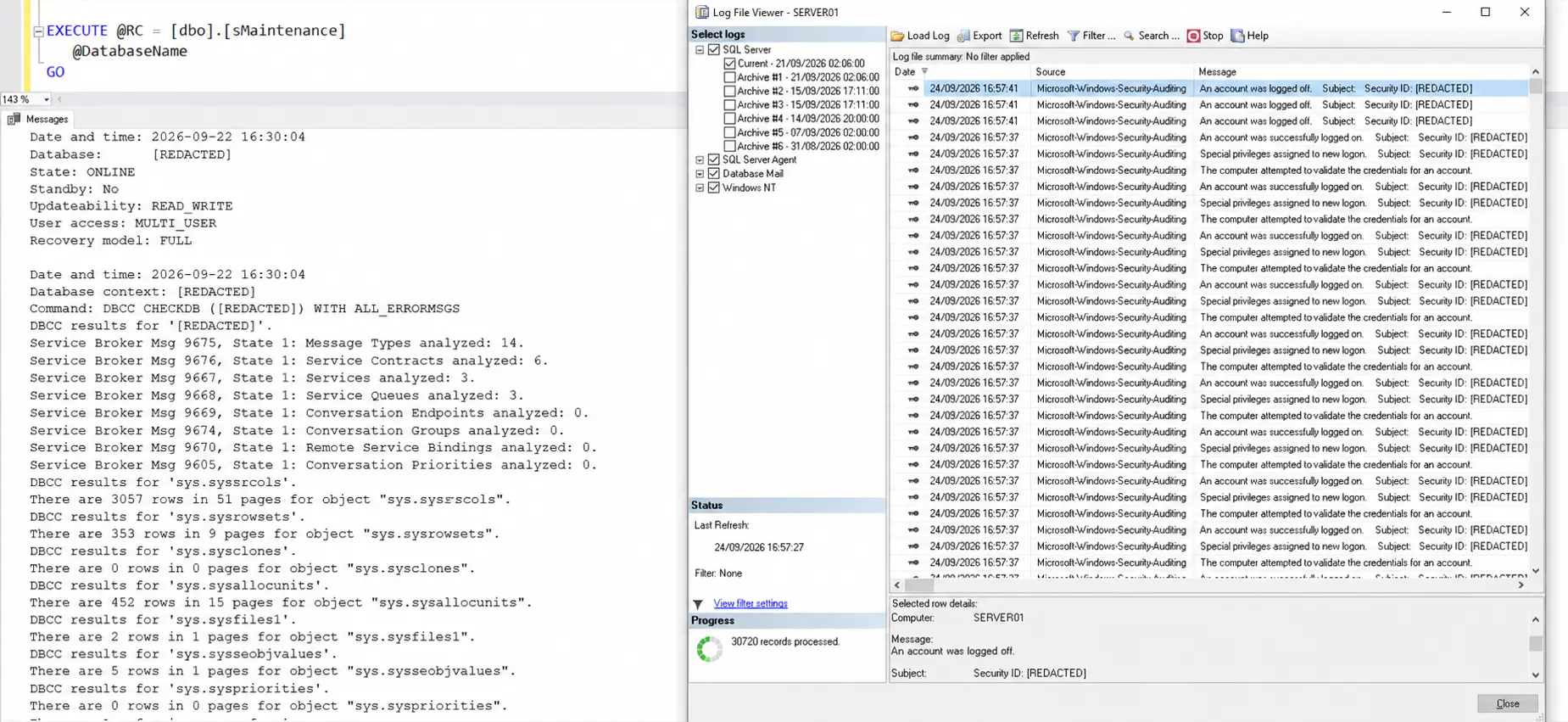Click 'Log file summary: No filter applied' text
1568x722 pixels.
(x=961, y=57)
